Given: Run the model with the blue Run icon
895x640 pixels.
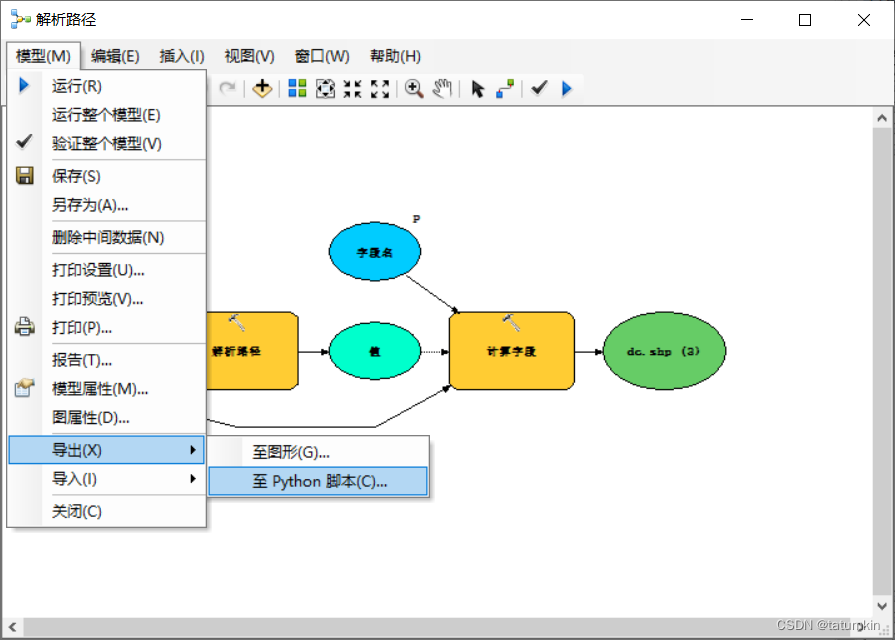Looking at the screenshot, I should click(x=567, y=88).
